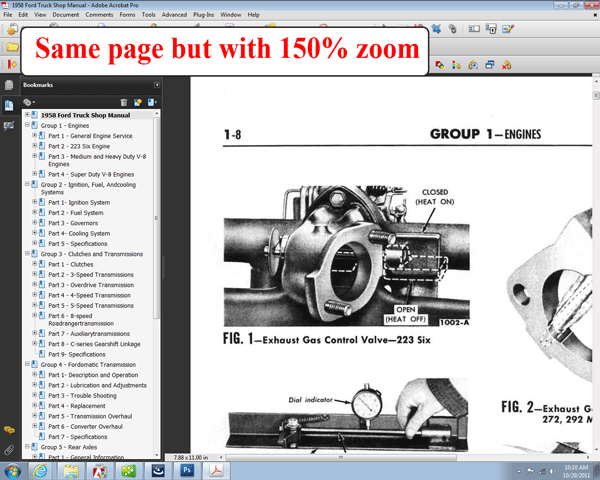Open the Comments panel icon in sidebar

(9, 430)
